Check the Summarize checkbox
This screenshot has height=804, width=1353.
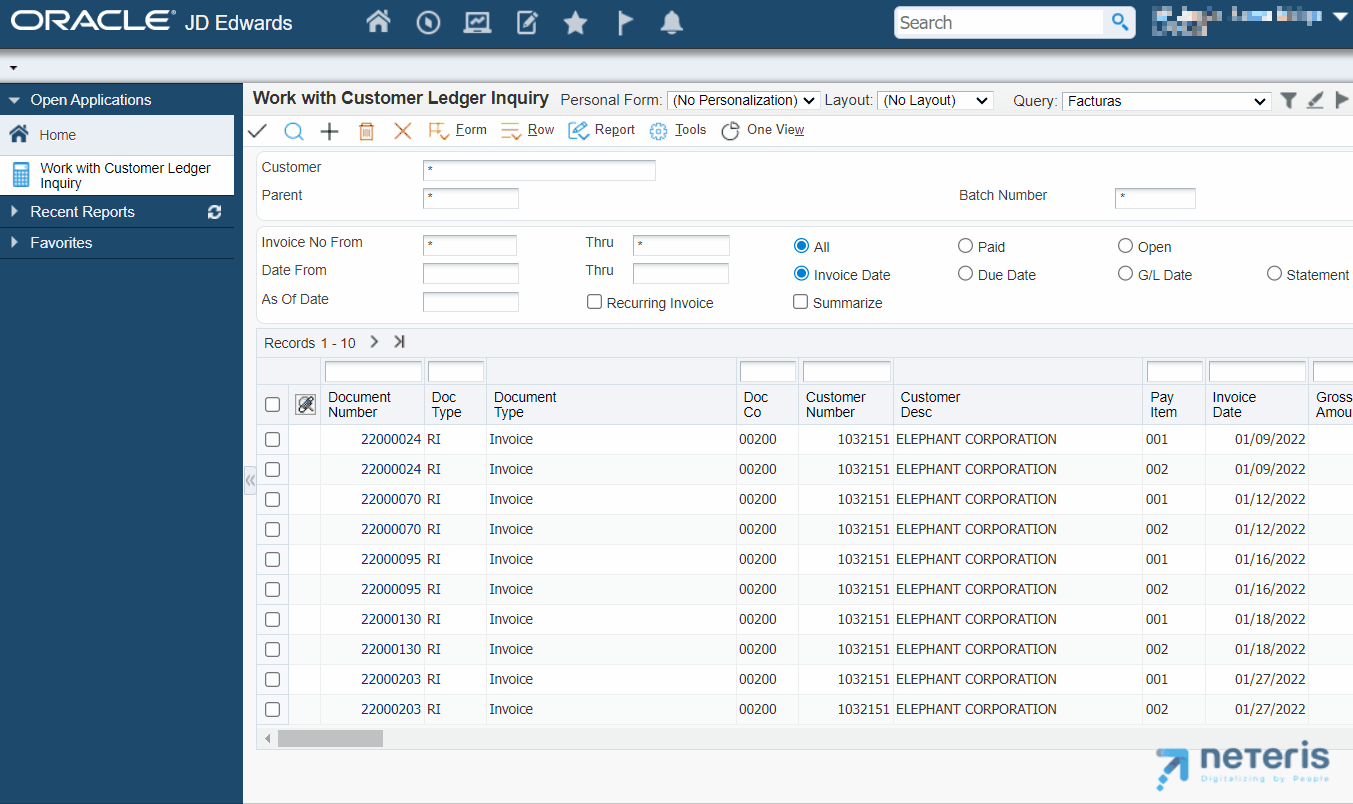800,302
